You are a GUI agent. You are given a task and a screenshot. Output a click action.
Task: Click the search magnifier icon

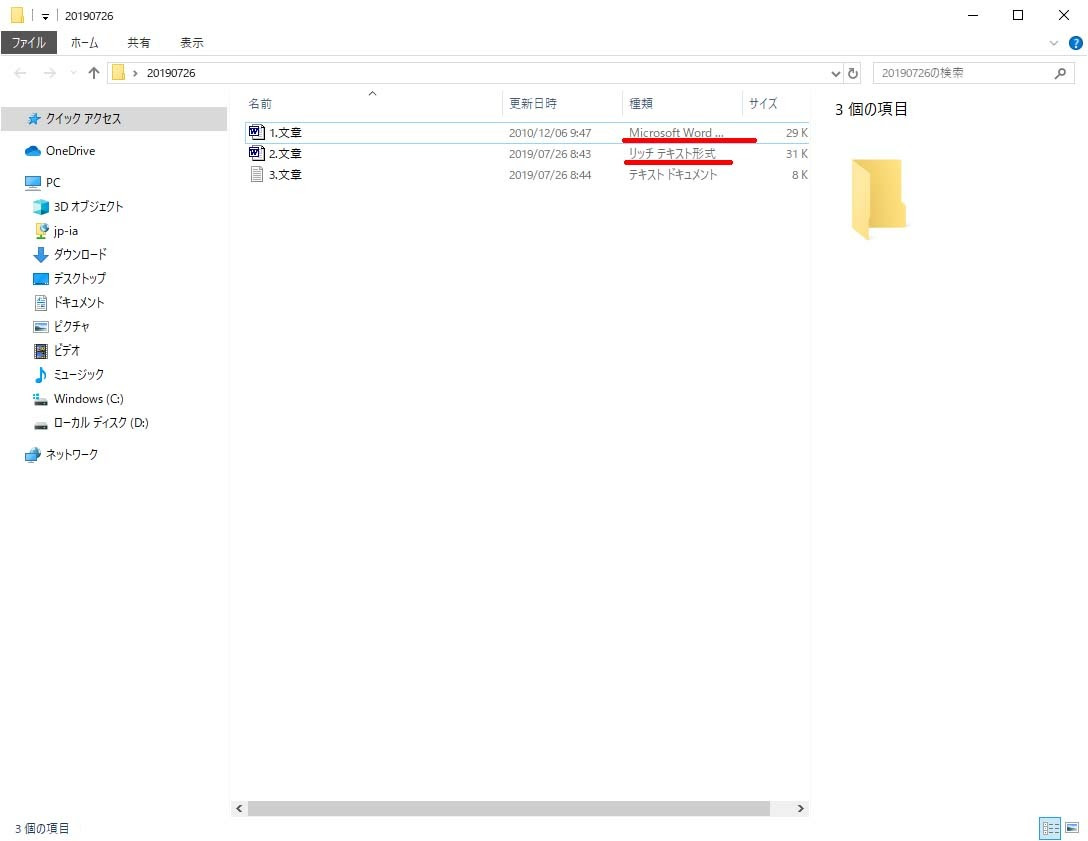click(x=1060, y=73)
